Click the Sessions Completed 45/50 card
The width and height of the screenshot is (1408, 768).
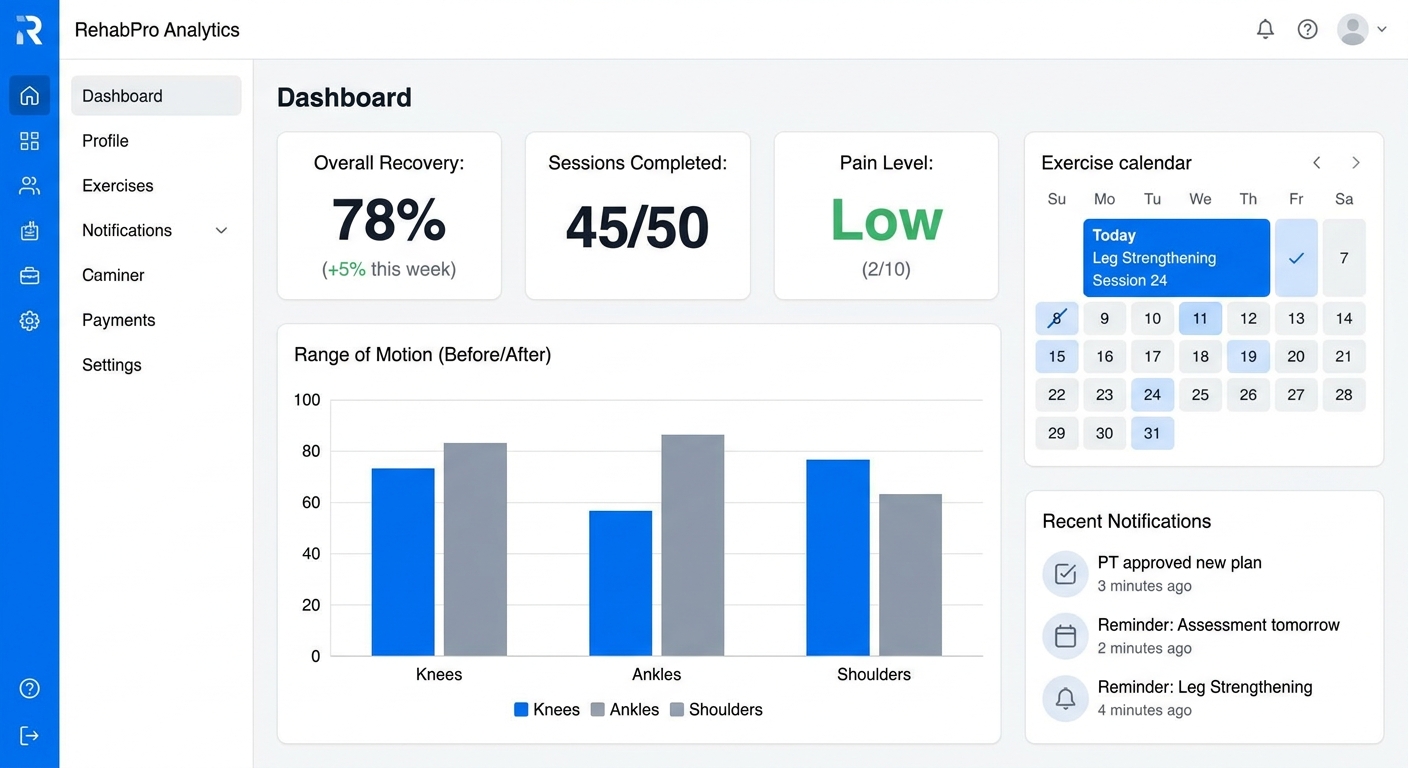[x=638, y=216]
